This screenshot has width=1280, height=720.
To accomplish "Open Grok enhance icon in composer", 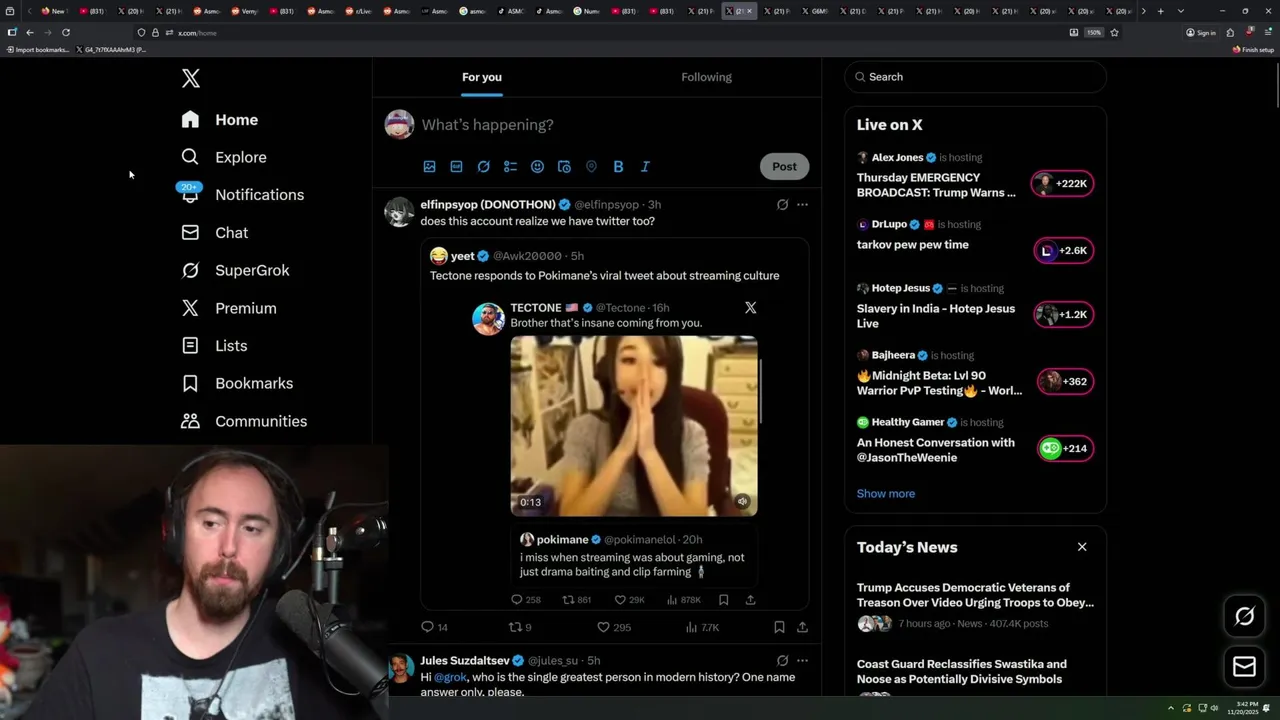I will tap(484, 167).
